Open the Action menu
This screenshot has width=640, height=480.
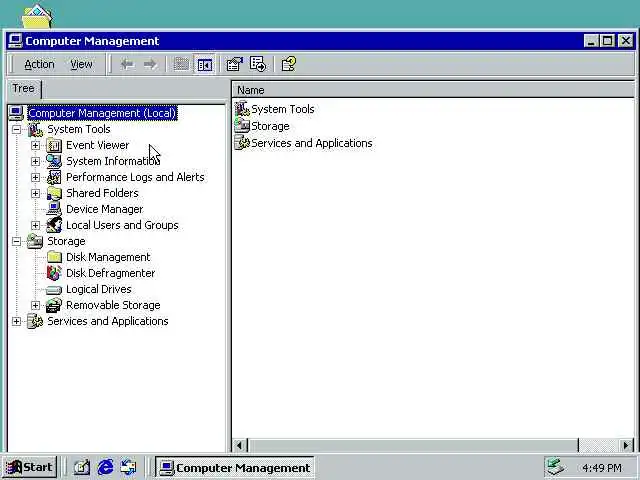[x=39, y=64]
